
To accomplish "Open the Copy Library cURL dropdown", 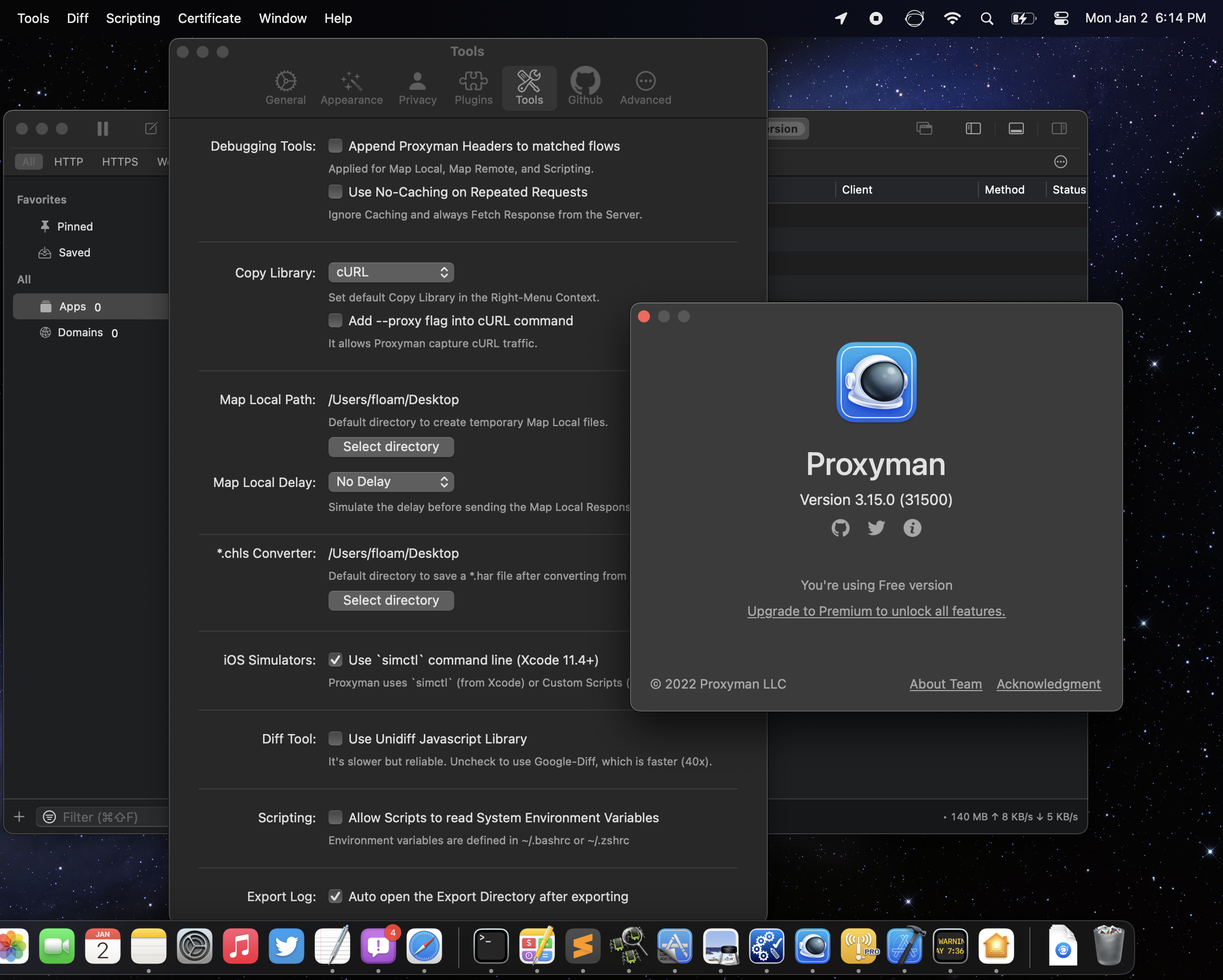I will click(391, 272).
